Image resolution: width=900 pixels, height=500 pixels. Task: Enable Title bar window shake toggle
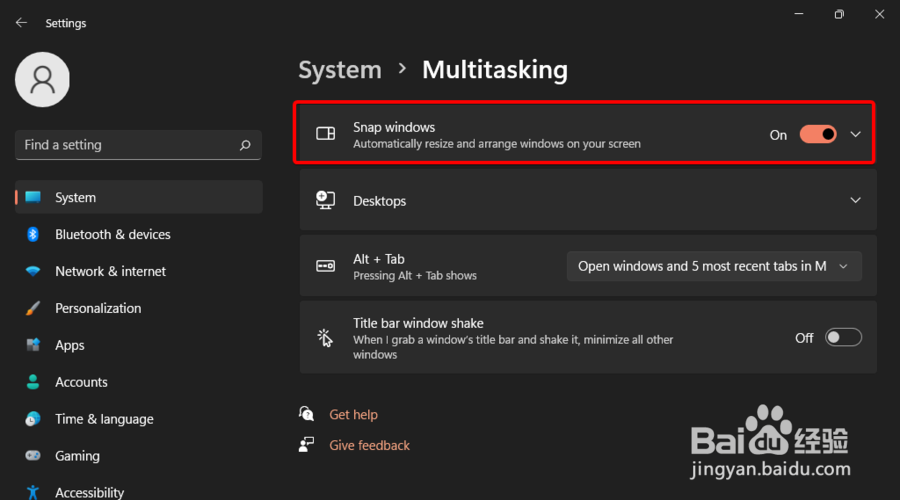843,338
